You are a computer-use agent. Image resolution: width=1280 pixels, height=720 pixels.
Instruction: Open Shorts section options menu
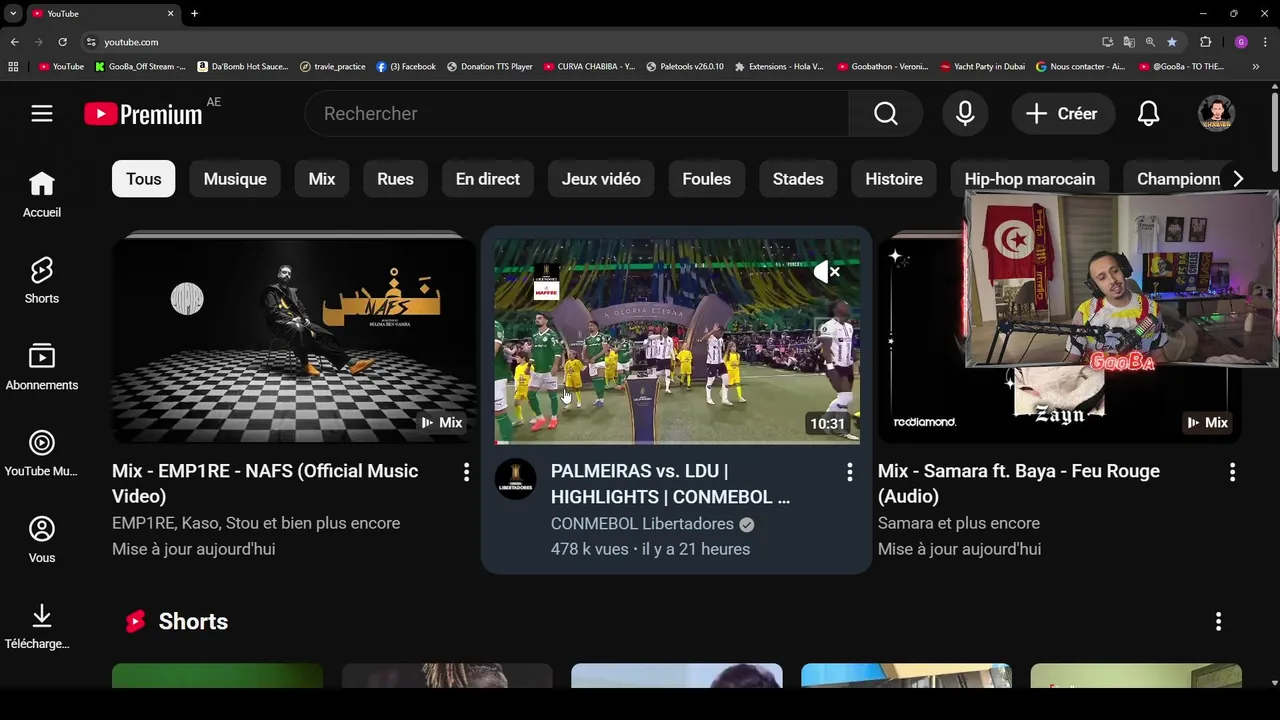[1218, 622]
